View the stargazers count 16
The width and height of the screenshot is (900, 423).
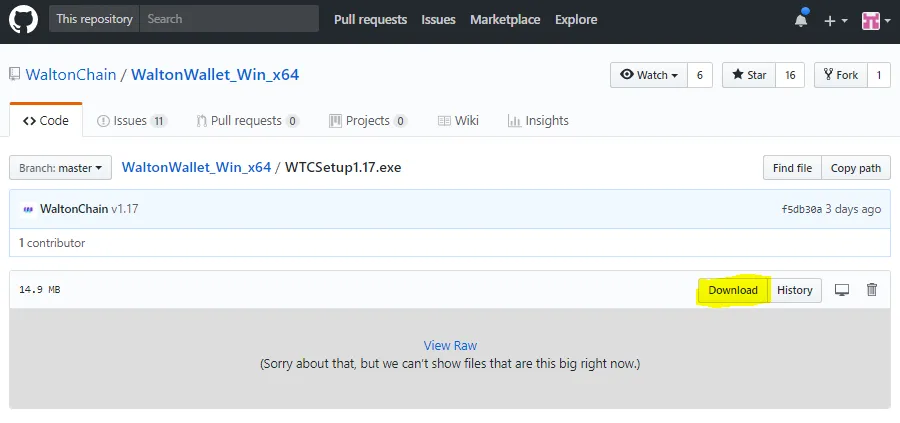pyautogui.click(x=790, y=75)
